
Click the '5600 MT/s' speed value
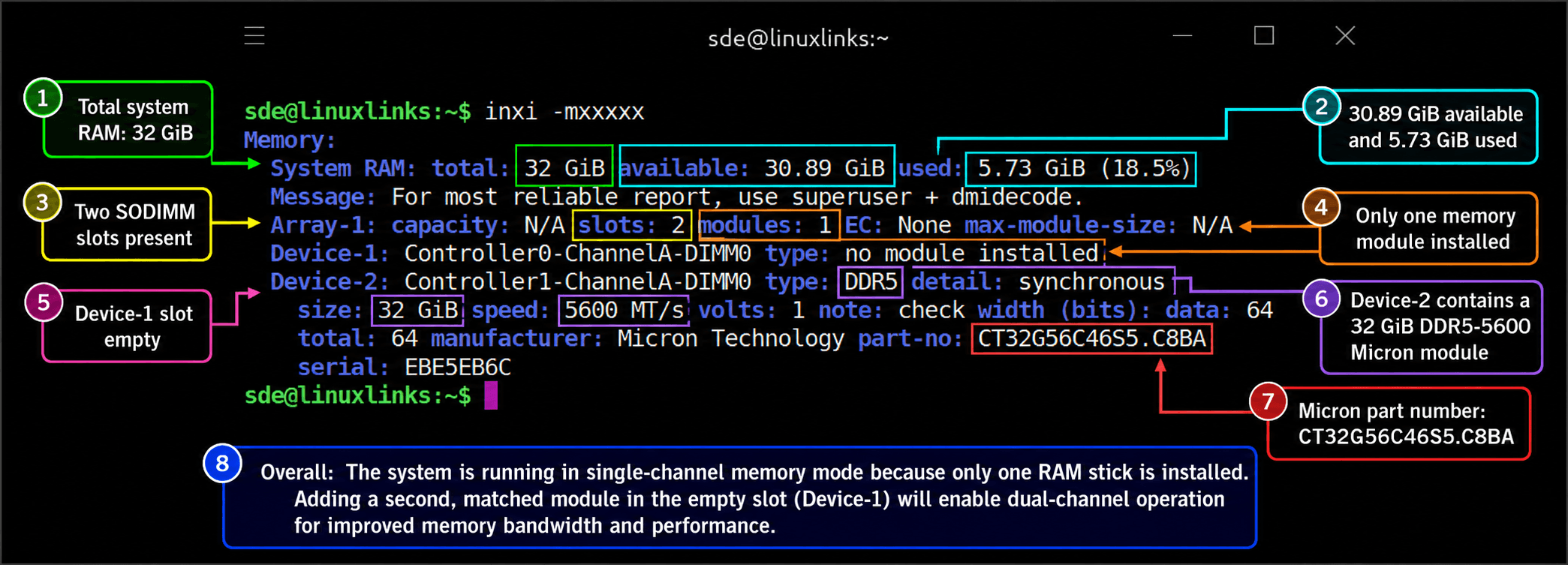pos(624,311)
